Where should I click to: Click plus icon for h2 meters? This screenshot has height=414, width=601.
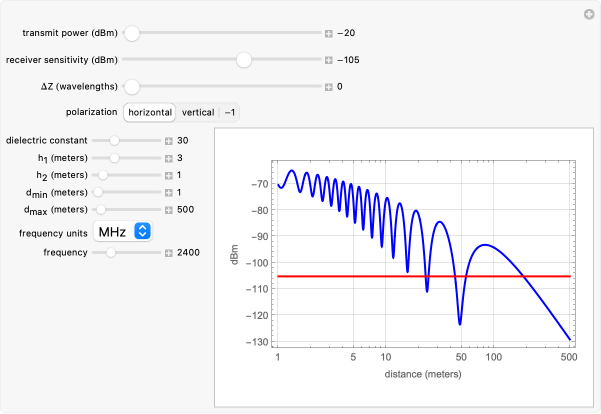pos(169,175)
